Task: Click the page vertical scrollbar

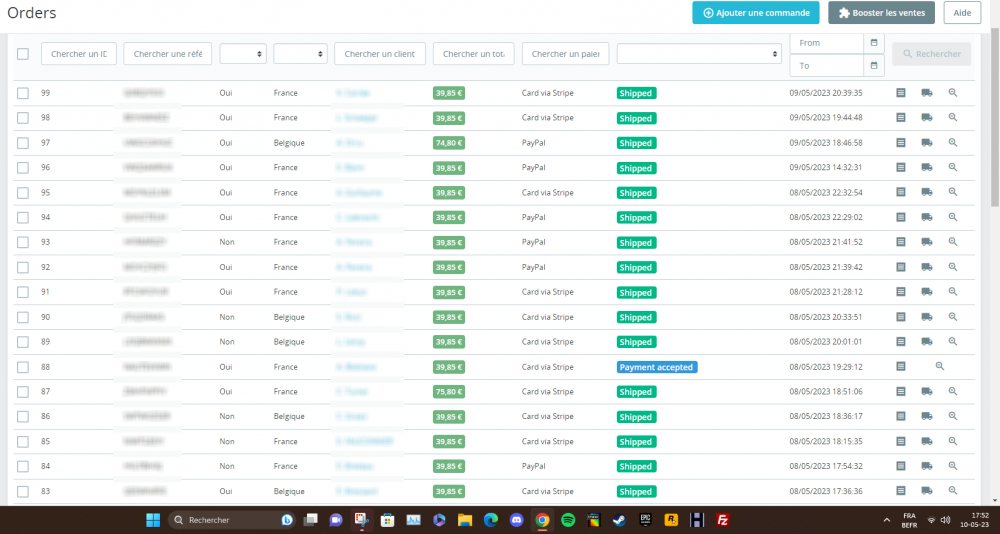Action: tap(995, 117)
